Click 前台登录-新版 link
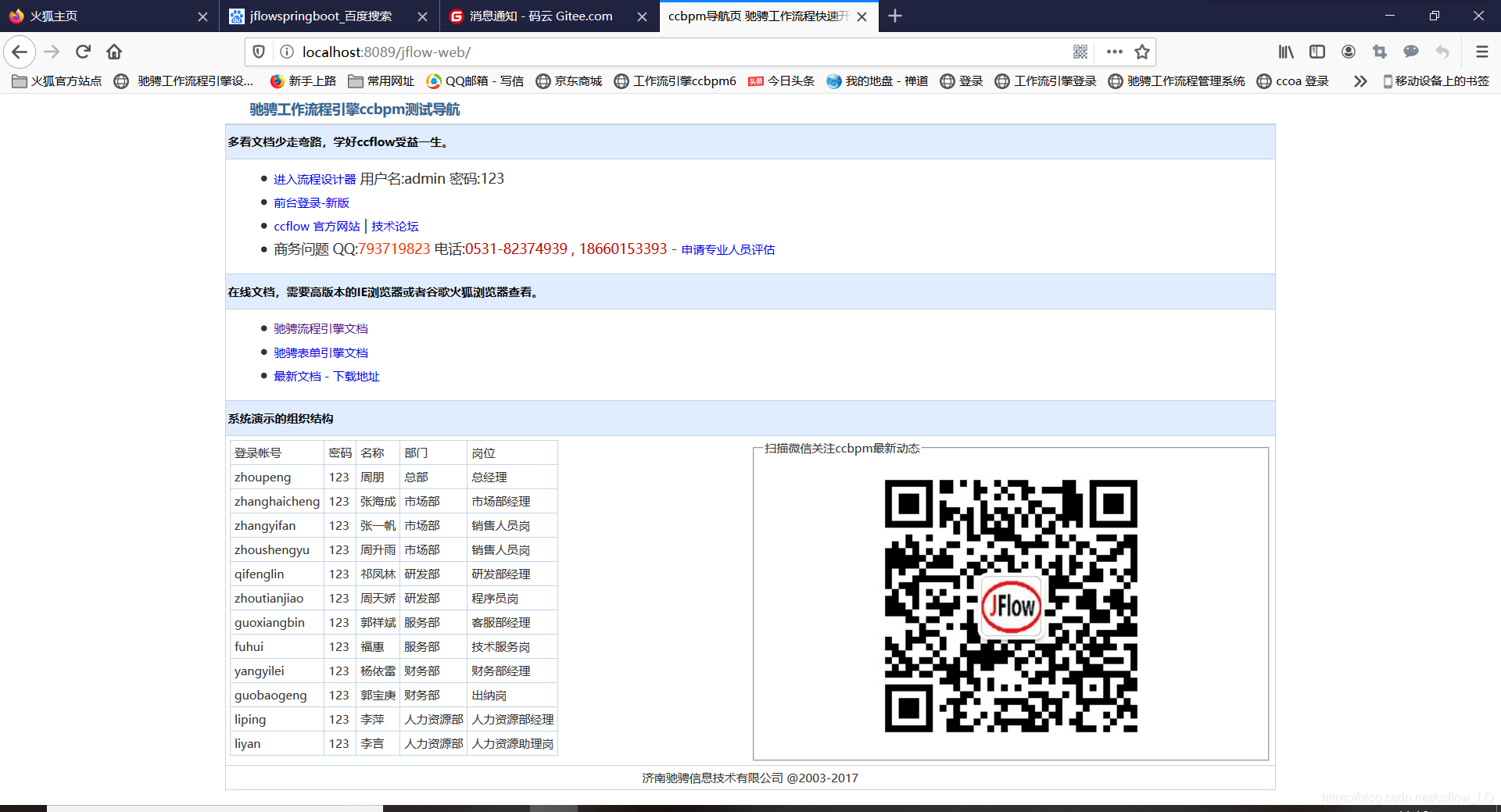Viewport: 1501px width, 812px height. [x=311, y=203]
